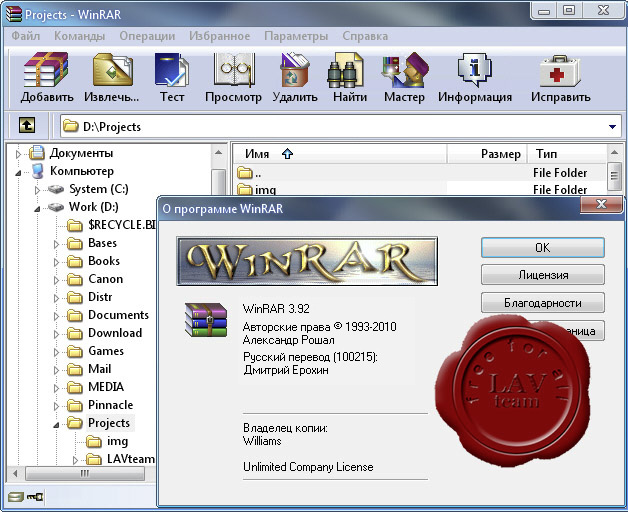Click the Лицензия button
The height and width of the screenshot is (512, 628).
[543, 275]
